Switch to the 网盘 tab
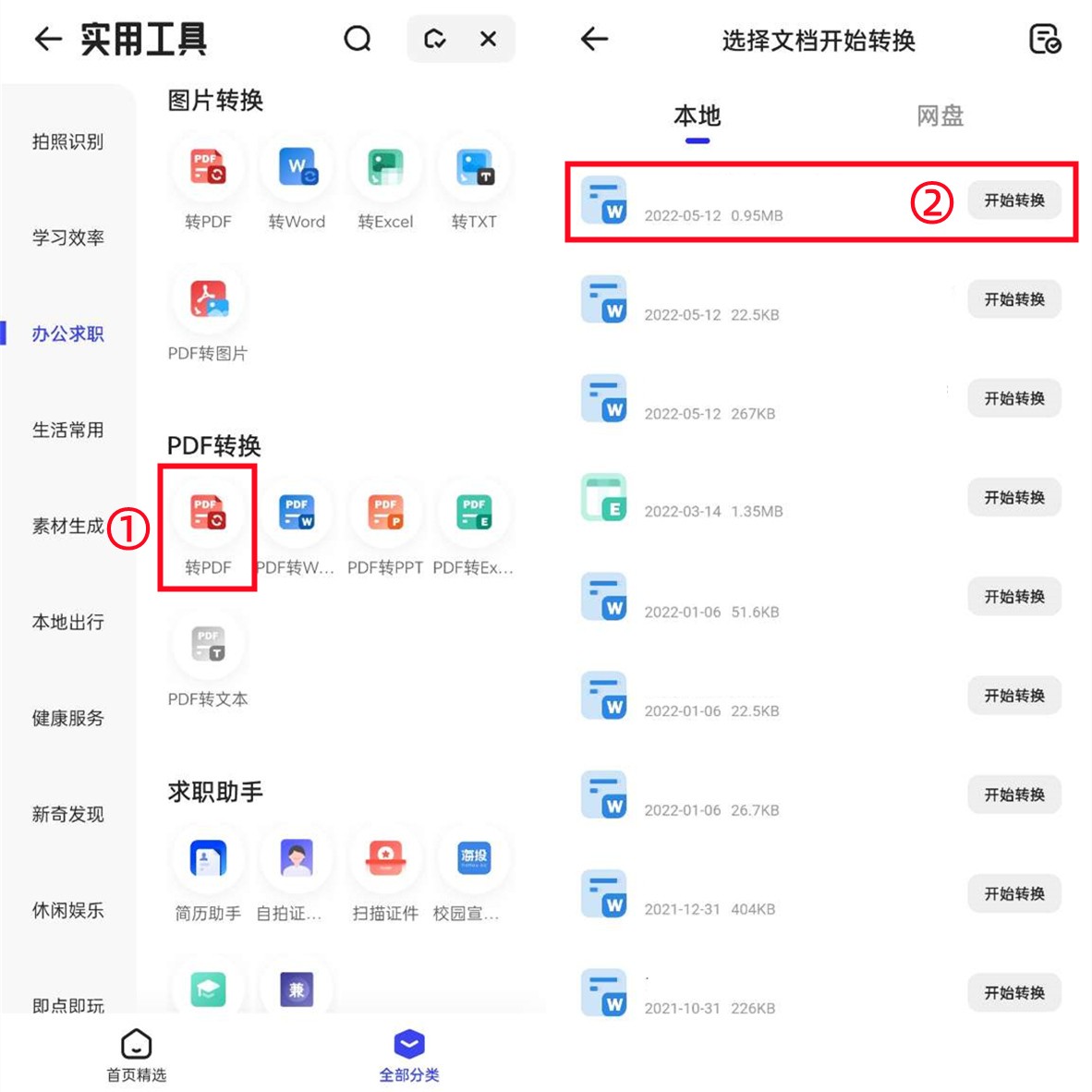Image resolution: width=1092 pixels, height=1092 pixels. pyautogui.click(x=940, y=115)
